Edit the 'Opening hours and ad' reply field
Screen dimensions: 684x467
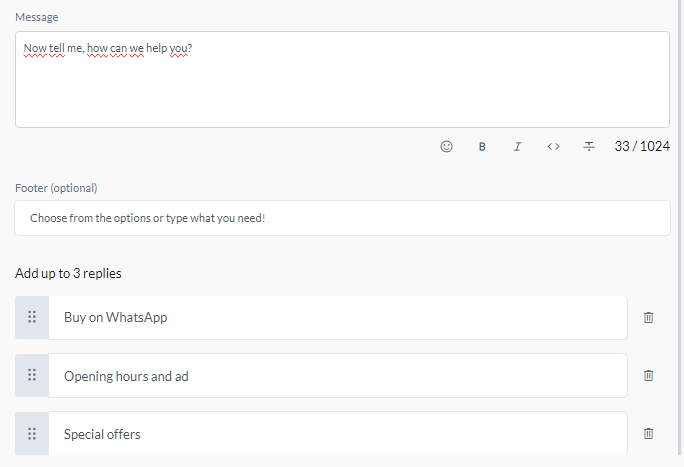338,376
